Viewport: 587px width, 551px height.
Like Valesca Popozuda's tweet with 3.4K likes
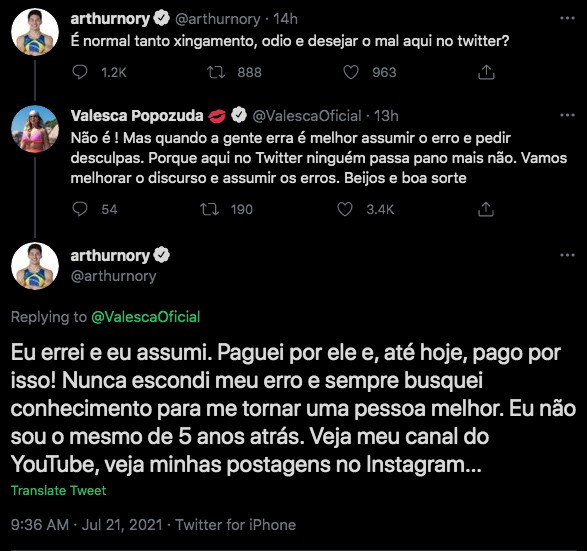pos(345,209)
